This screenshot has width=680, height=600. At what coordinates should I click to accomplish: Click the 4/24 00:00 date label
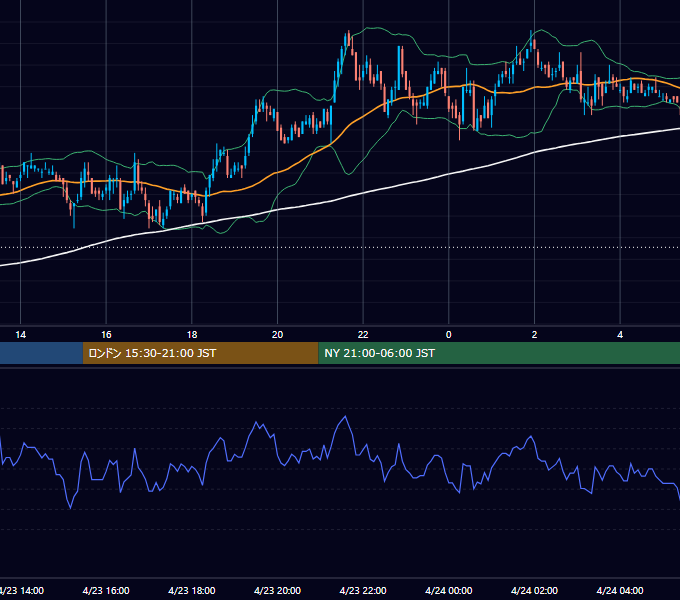449,590
